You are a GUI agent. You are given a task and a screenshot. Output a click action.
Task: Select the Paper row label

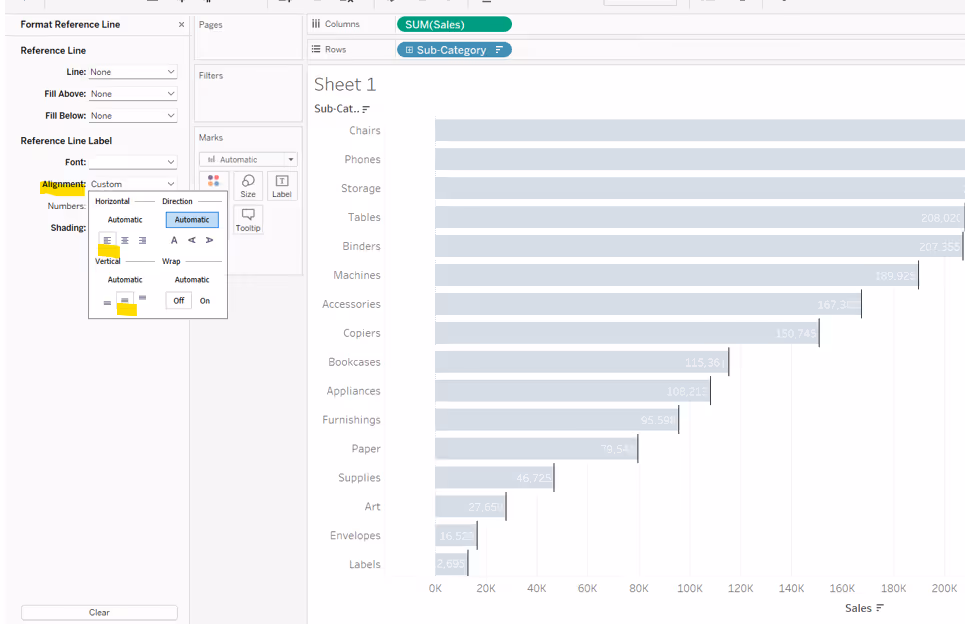(366, 449)
